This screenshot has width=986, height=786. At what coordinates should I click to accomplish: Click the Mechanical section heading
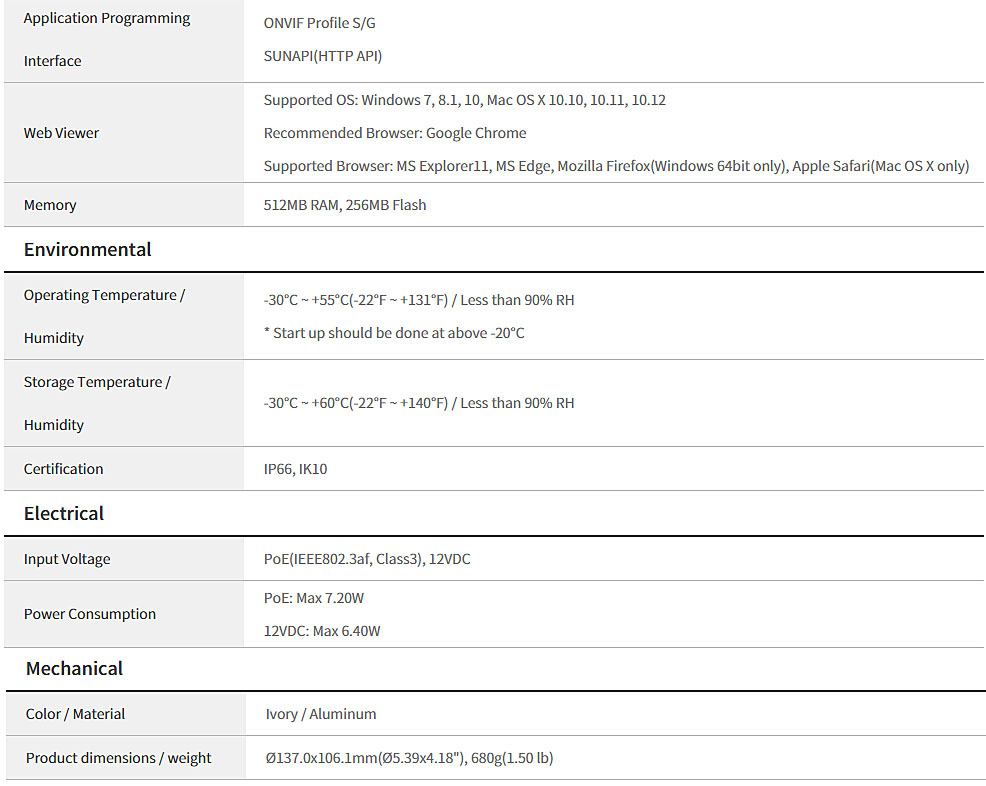click(74, 669)
